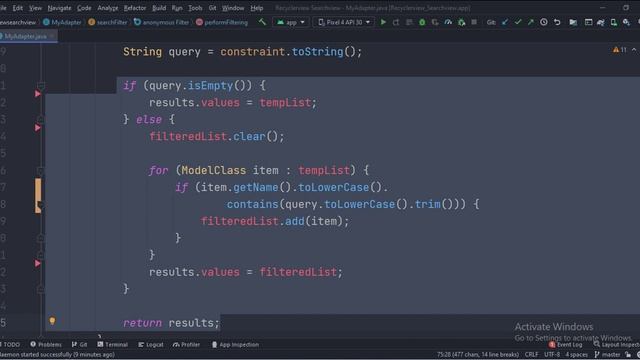The height and width of the screenshot is (360, 640).
Task: Open the View menu
Action: (x=35, y=8)
